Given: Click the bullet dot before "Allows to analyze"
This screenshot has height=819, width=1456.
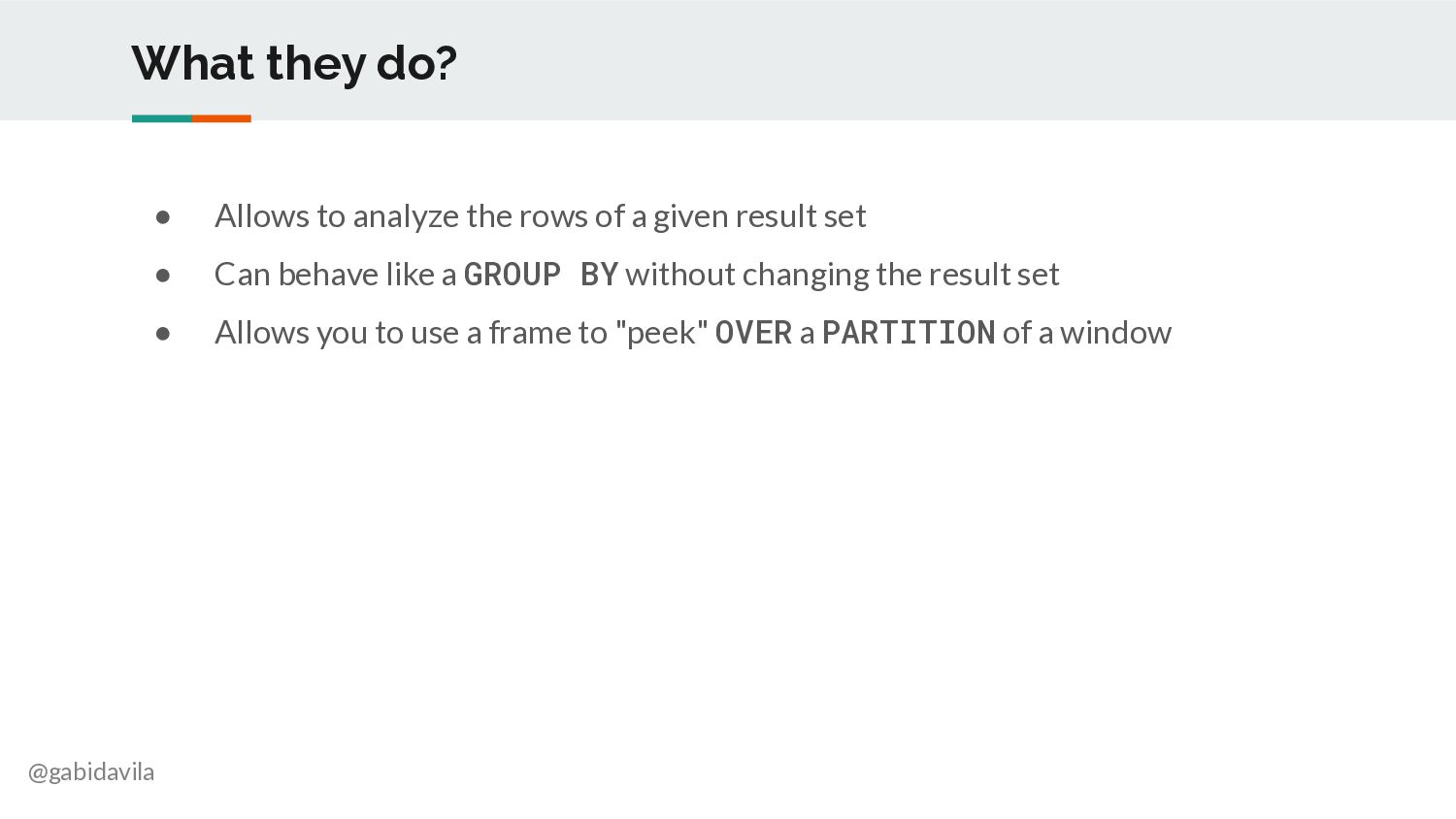Looking at the screenshot, I should pos(163,217).
